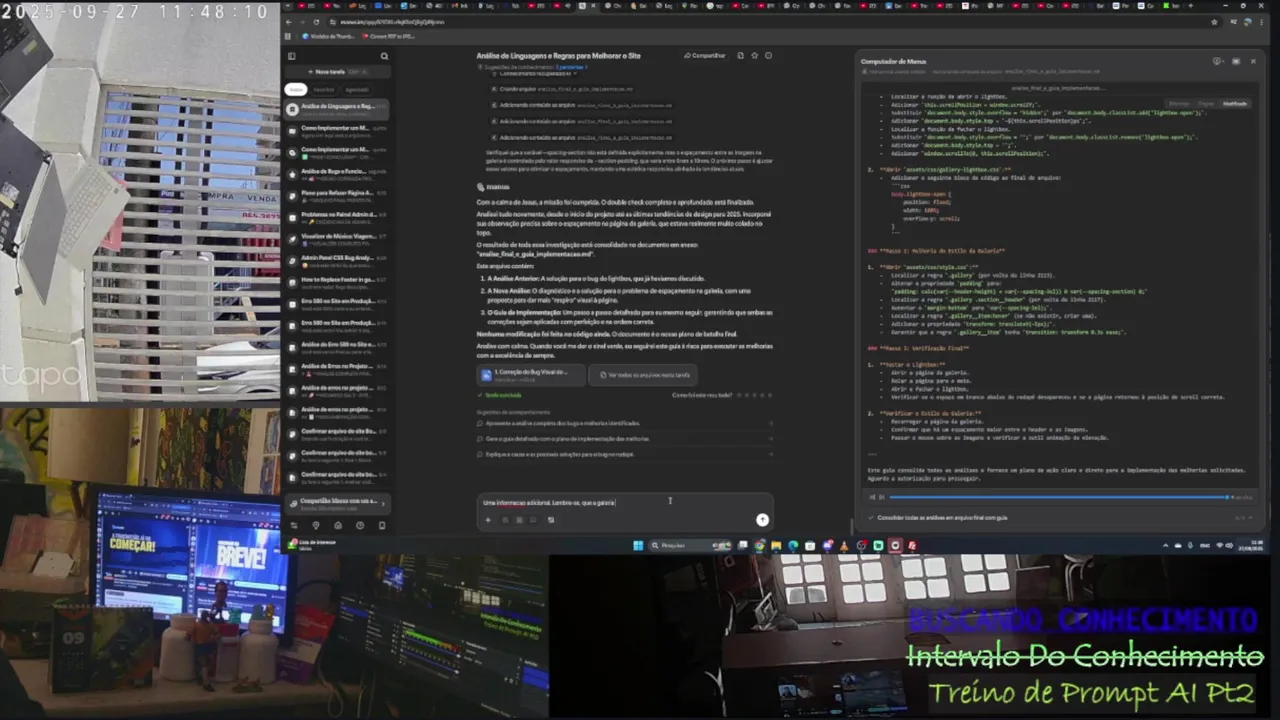Focus the message input field
The image size is (1280, 720).
pos(624,502)
